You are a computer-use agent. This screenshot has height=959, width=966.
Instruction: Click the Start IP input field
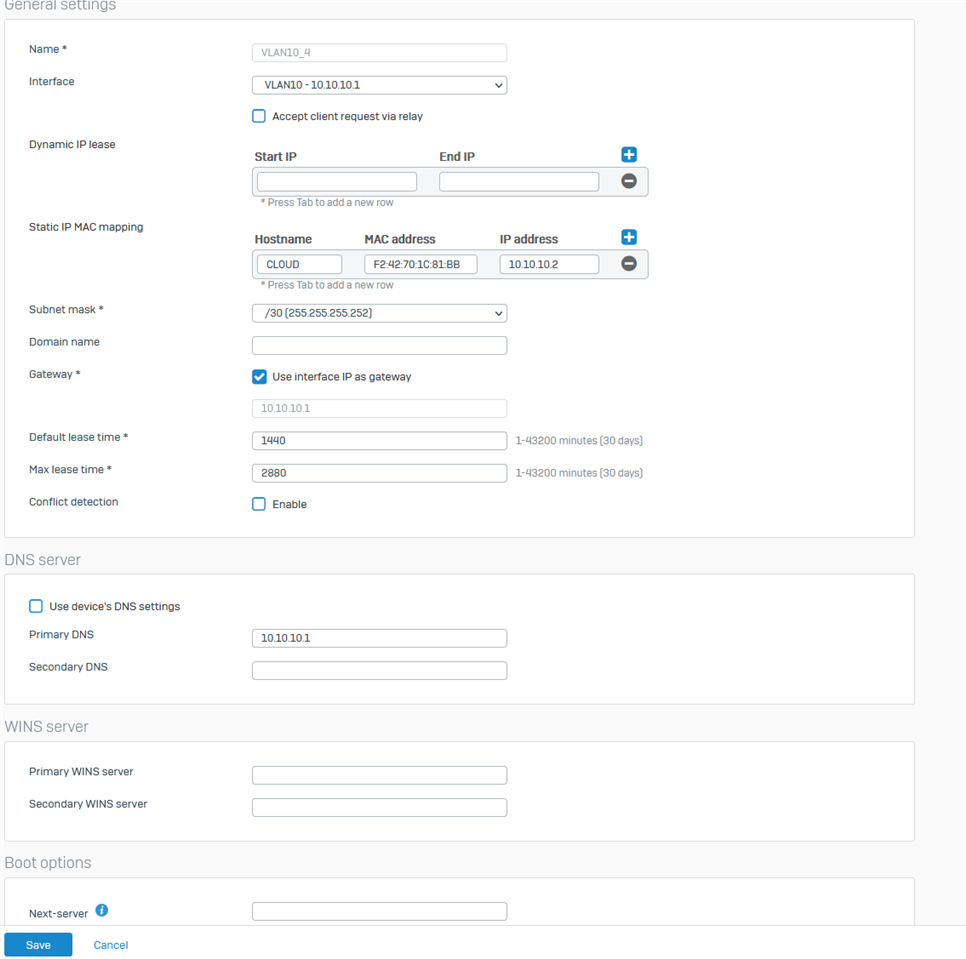(337, 182)
